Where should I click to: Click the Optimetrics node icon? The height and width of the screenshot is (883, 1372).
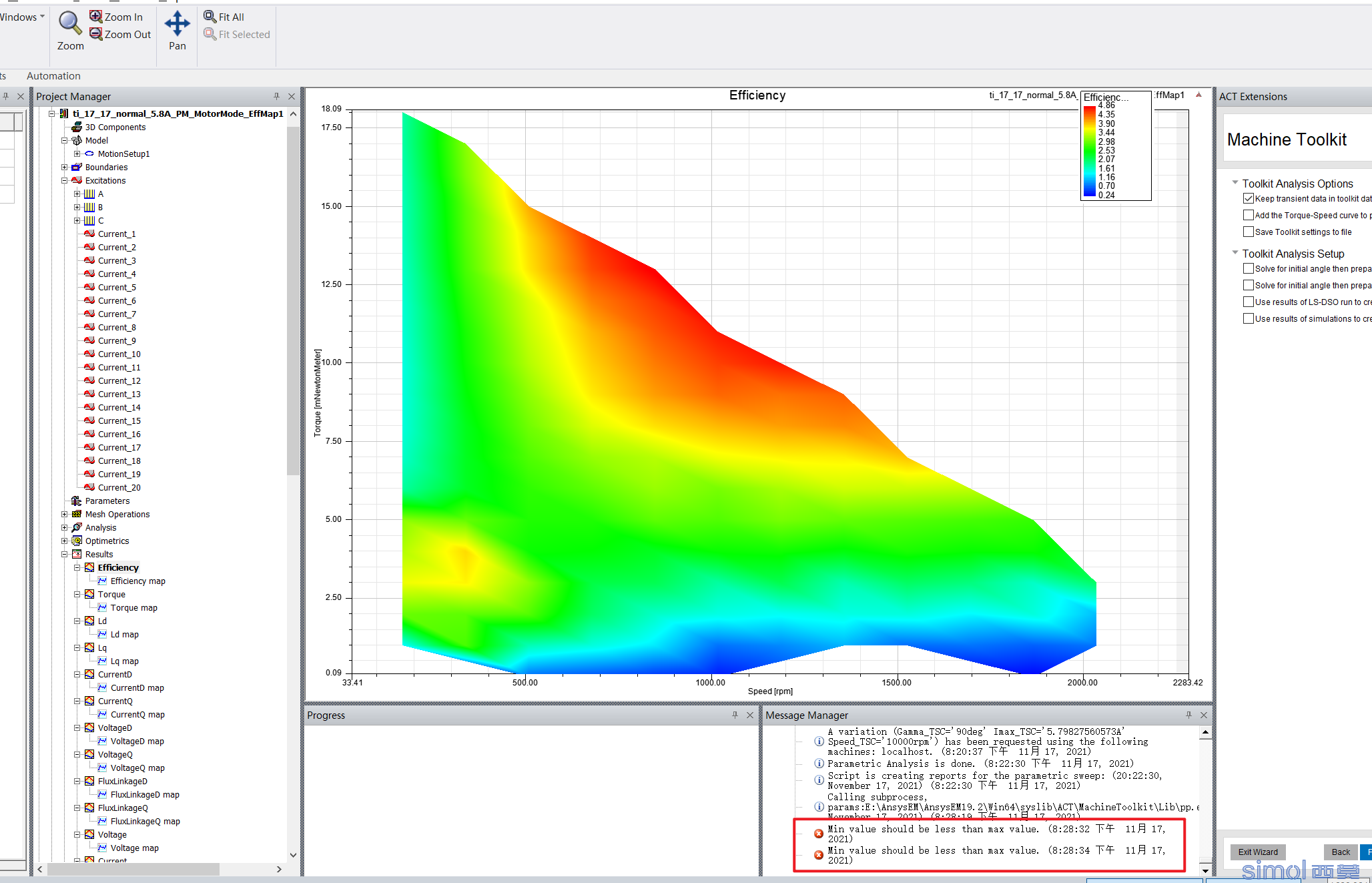(x=77, y=541)
